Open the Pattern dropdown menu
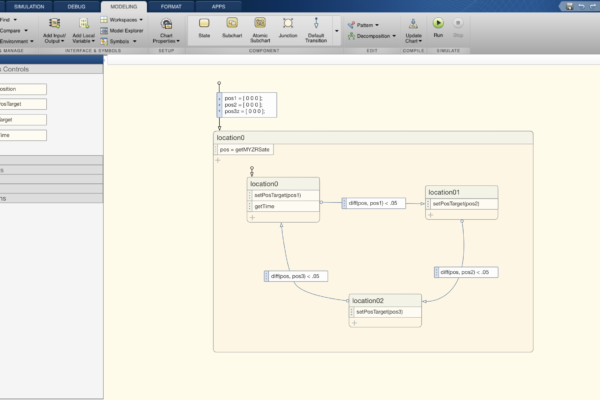 [363, 24]
